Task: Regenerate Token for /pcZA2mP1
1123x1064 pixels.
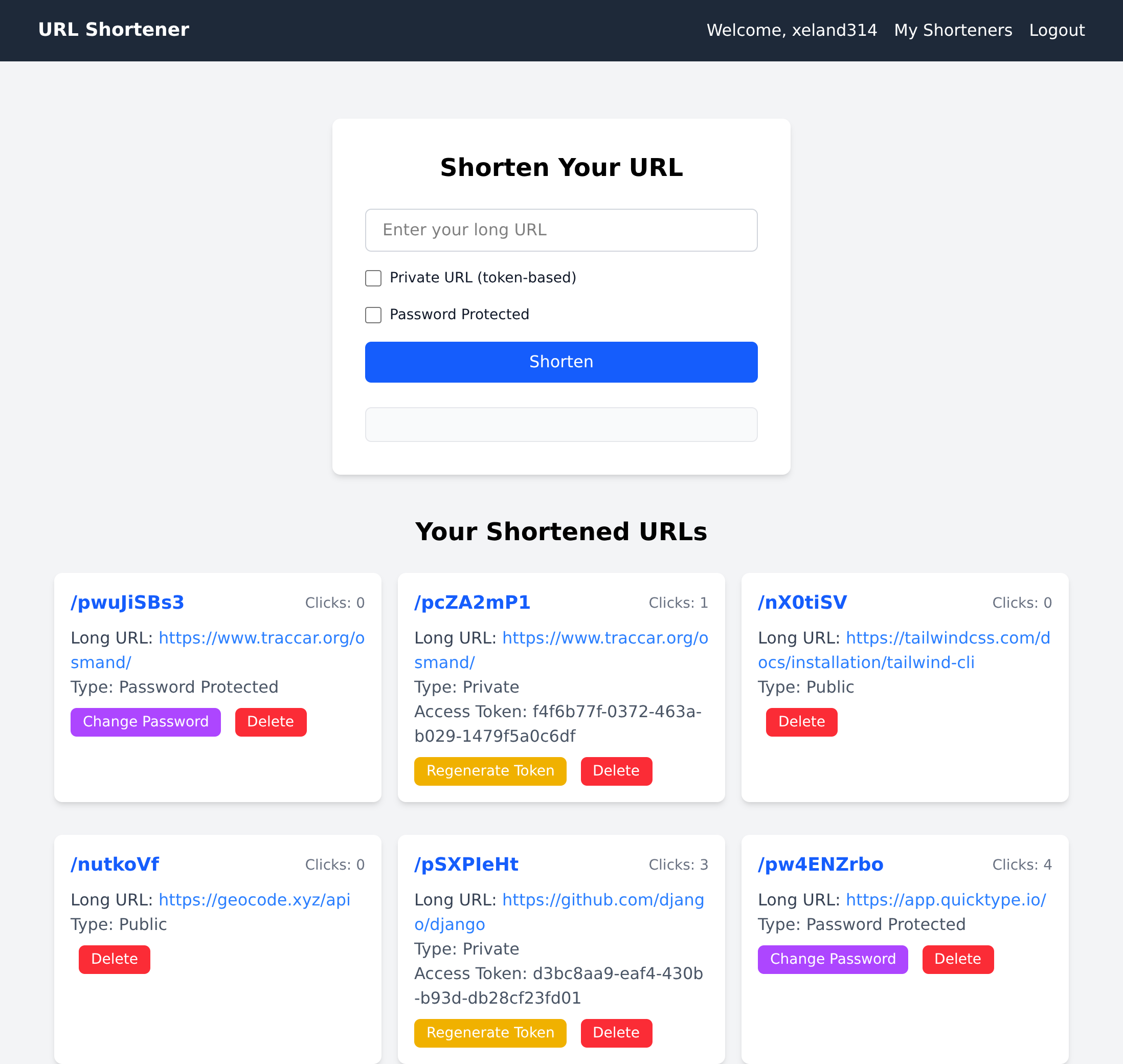Action: 490,771
